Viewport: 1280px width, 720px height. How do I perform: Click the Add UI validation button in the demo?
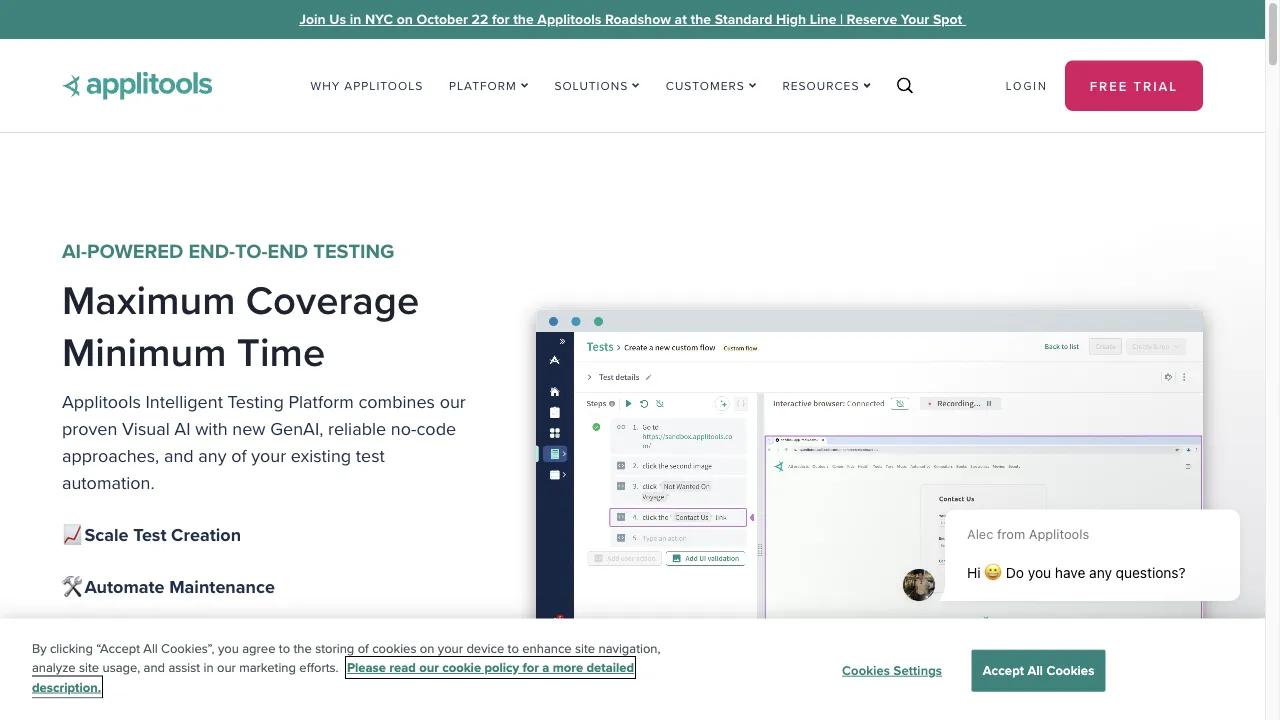pos(706,559)
